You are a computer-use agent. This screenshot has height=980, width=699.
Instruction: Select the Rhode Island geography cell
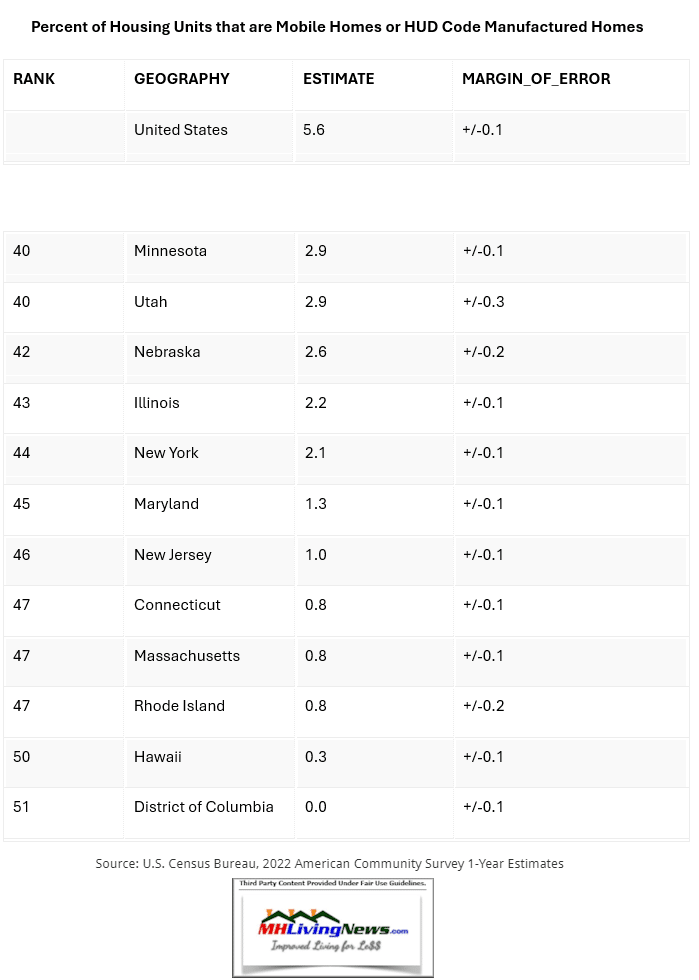click(x=179, y=706)
